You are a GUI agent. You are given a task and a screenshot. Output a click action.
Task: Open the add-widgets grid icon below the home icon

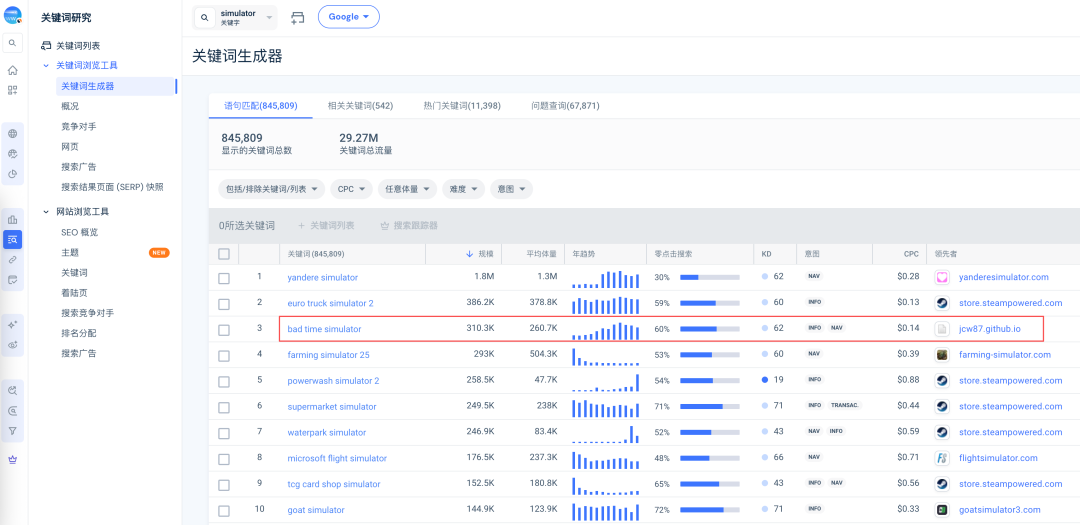pyautogui.click(x=12, y=90)
